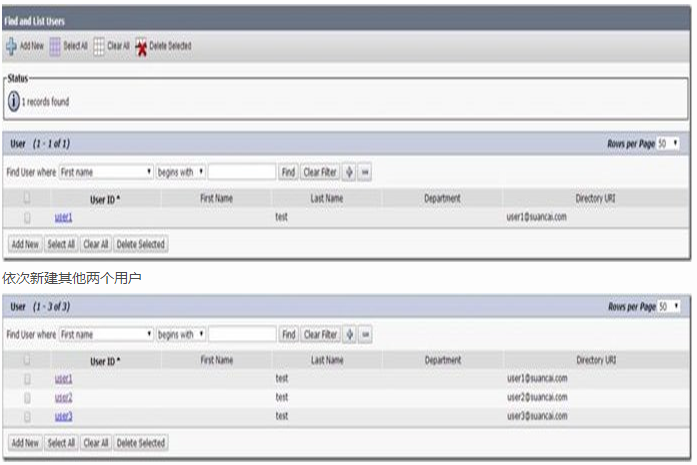Click the red Delete Selected icon in the toolbar

pyautogui.click(x=141, y=46)
